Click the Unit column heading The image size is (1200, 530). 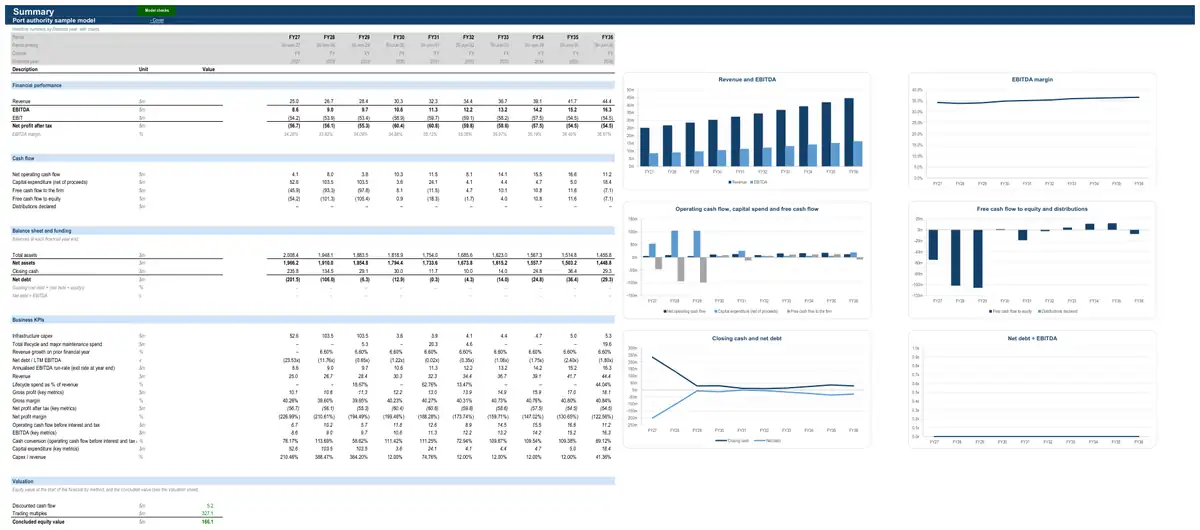(143, 69)
